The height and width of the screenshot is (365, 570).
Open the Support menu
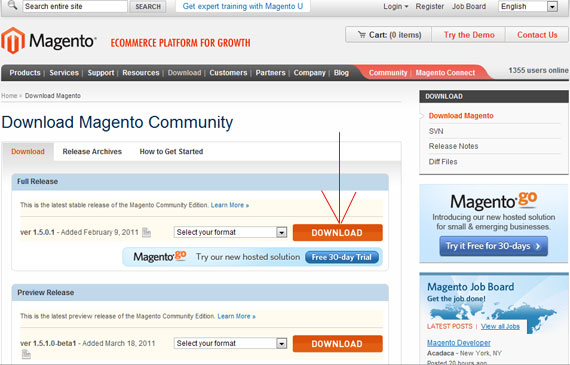click(101, 73)
